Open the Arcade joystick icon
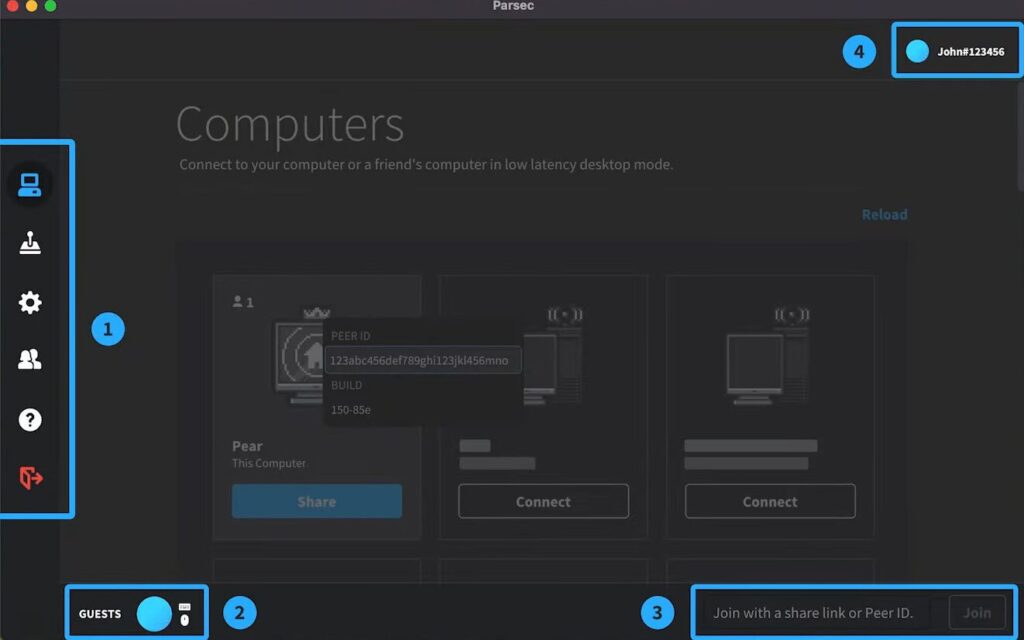The height and width of the screenshot is (640, 1024). [30, 243]
